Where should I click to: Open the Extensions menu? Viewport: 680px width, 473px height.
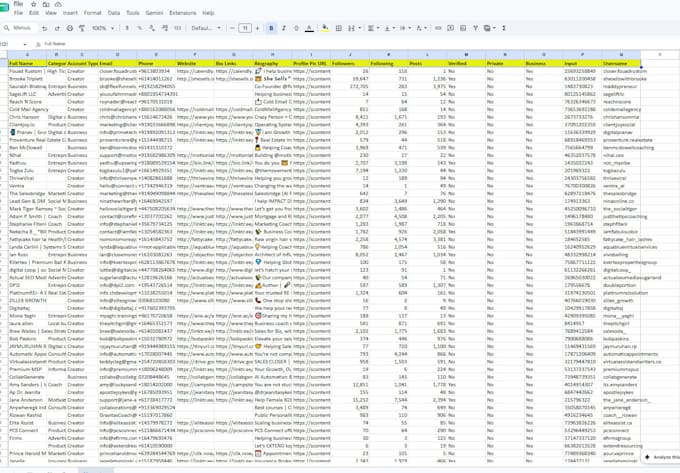(183, 13)
